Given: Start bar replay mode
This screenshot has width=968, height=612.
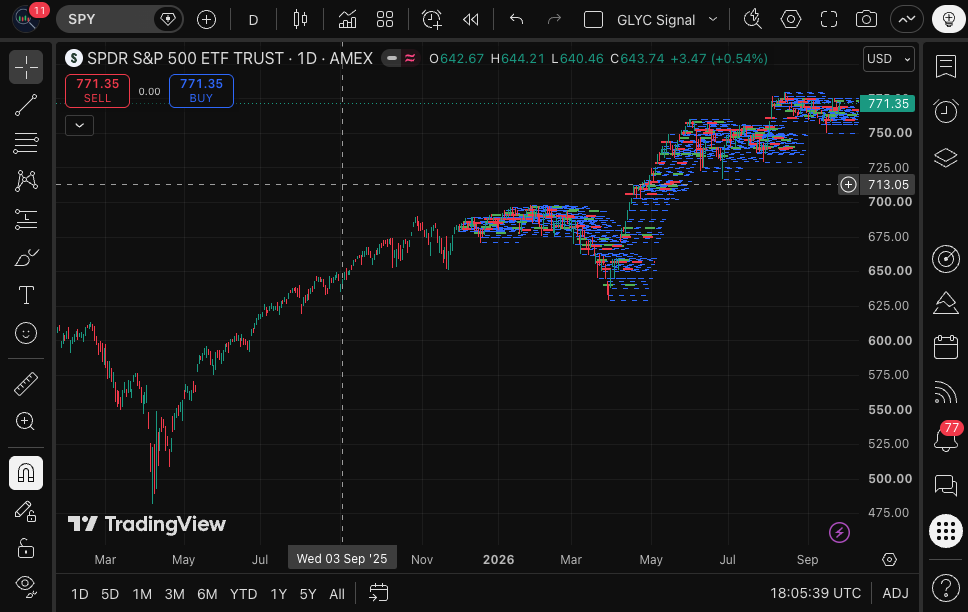Looking at the screenshot, I should pos(470,20).
